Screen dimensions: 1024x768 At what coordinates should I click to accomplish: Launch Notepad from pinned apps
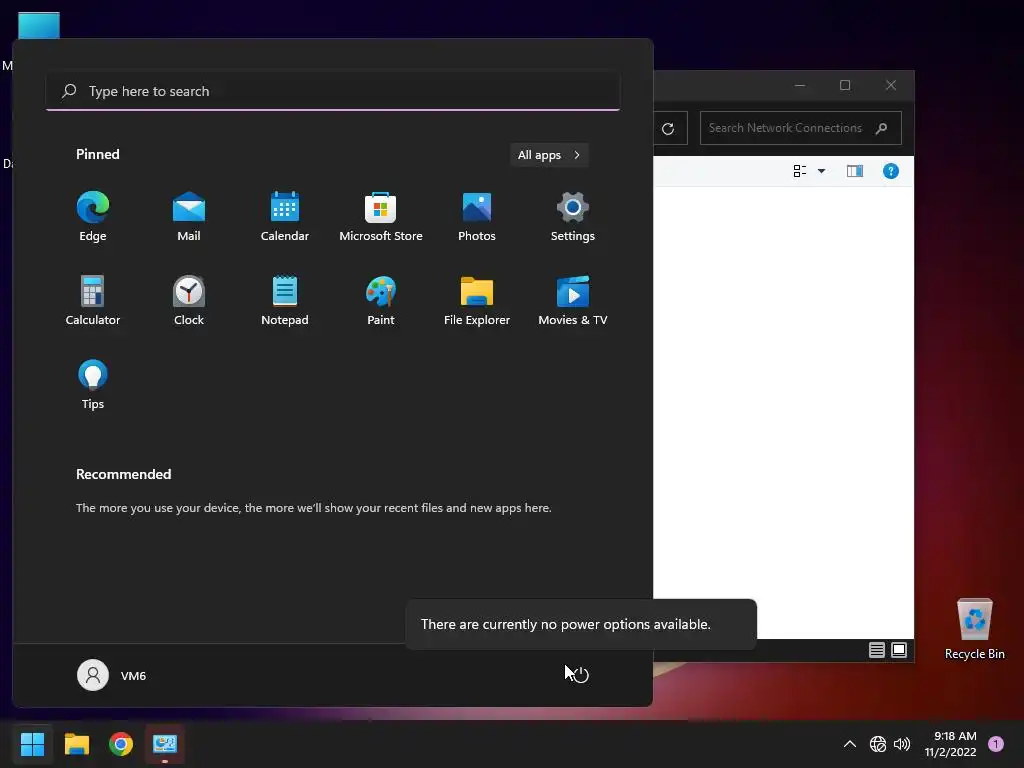(285, 300)
